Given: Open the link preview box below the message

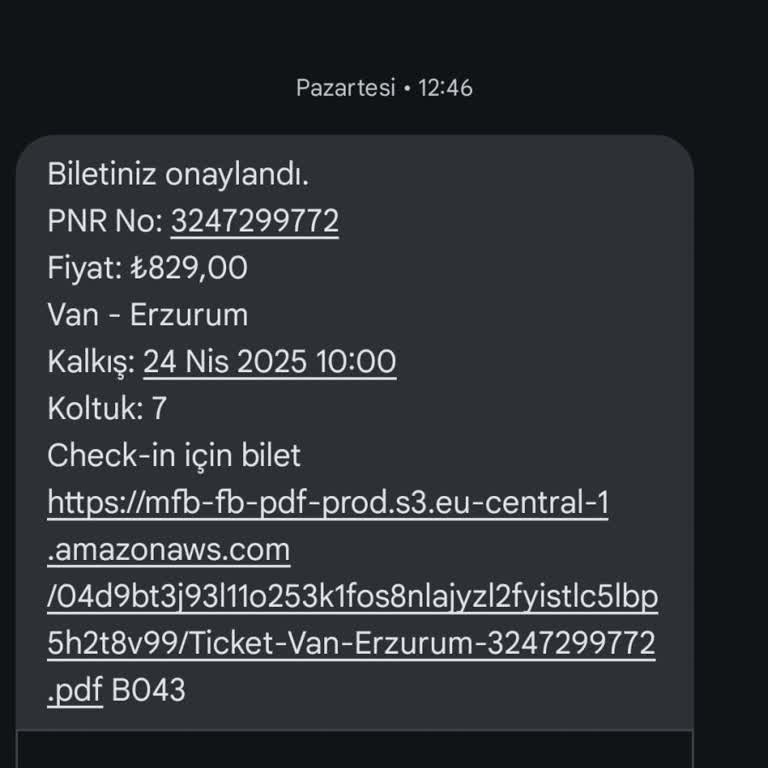Looking at the screenshot, I should (x=353, y=750).
